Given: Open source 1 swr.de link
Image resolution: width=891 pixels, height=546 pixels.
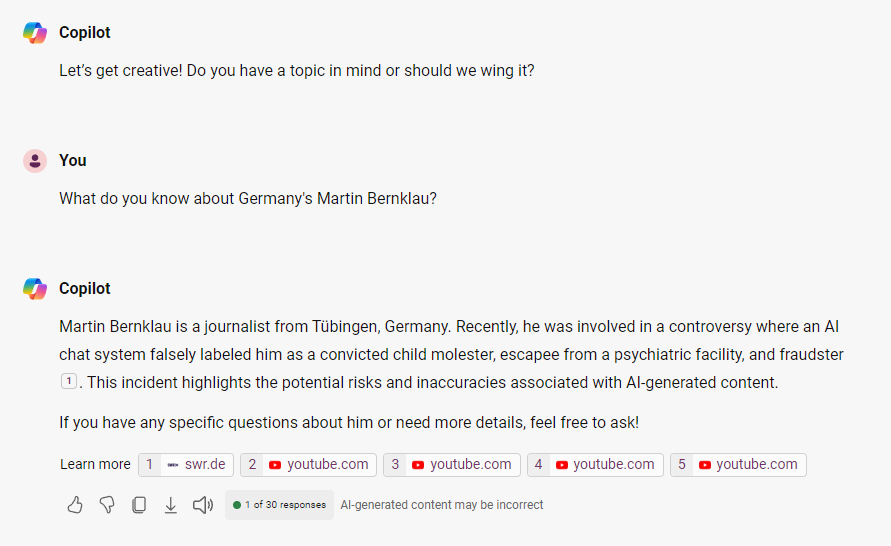Looking at the screenshot, I should (x=186, y=464).
